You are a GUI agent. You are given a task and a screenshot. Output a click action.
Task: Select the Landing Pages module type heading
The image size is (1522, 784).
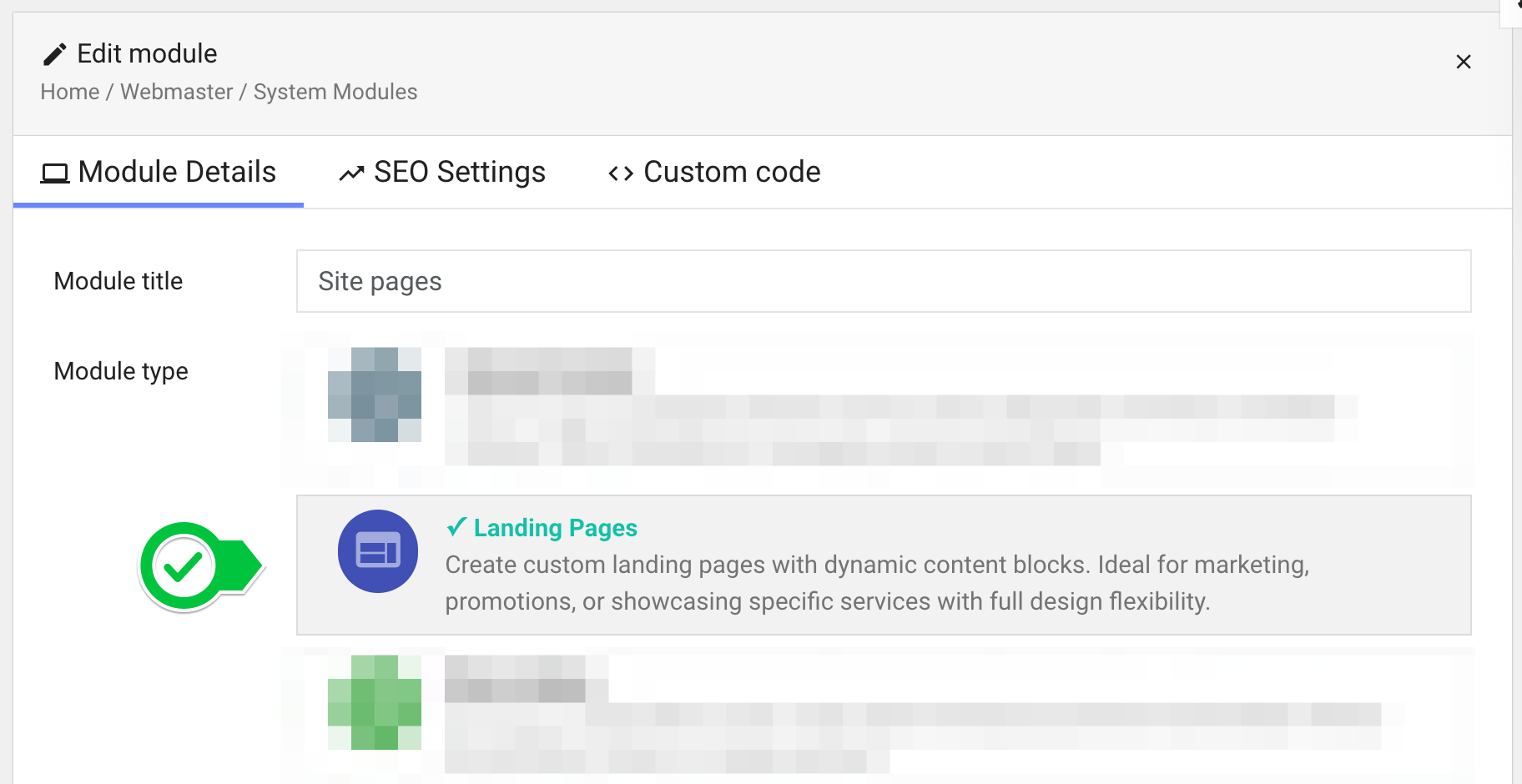[555, 528]
